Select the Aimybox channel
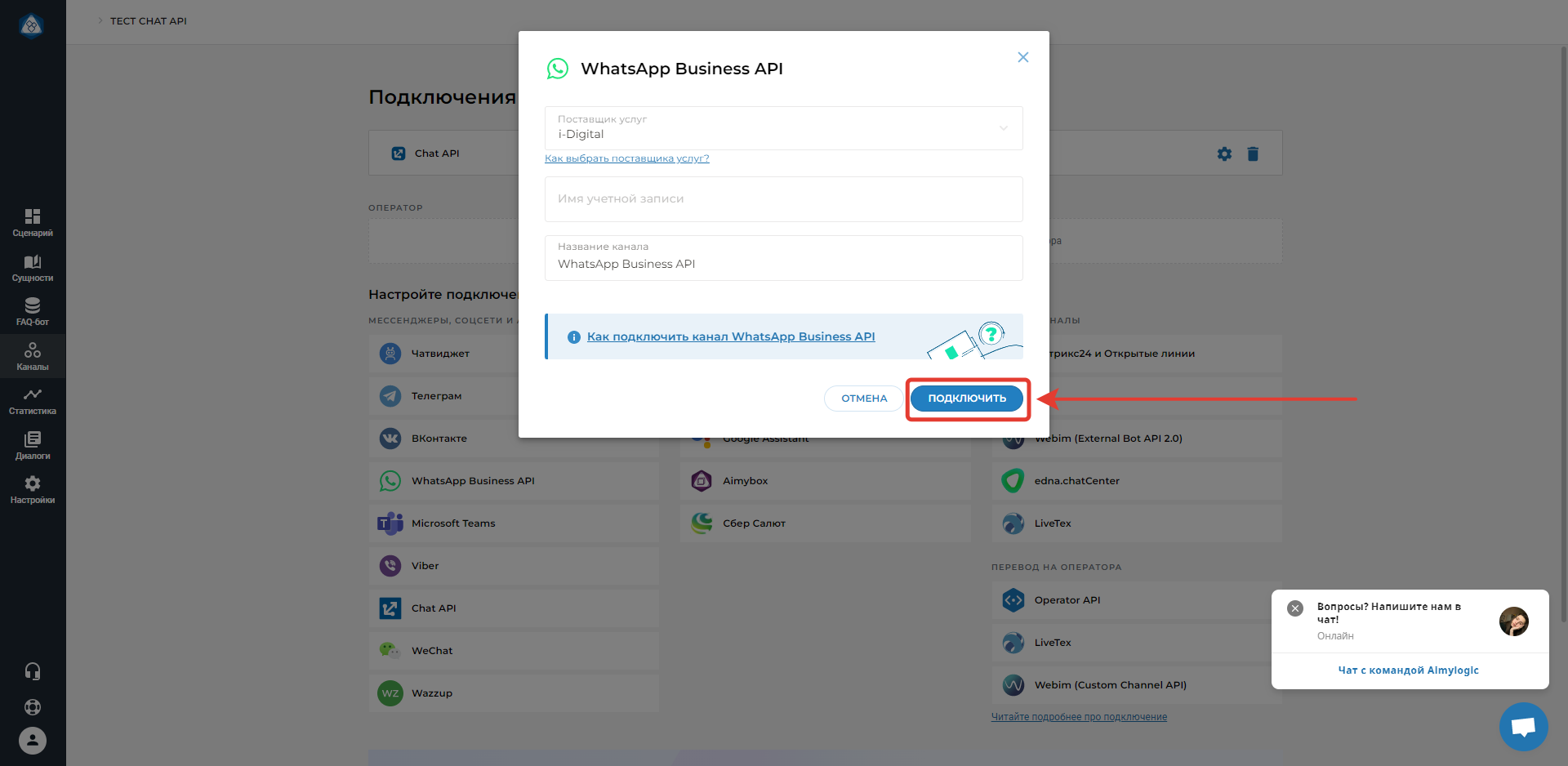The height and width of the screenshot is (766, 1568). (x=826, y=481)
